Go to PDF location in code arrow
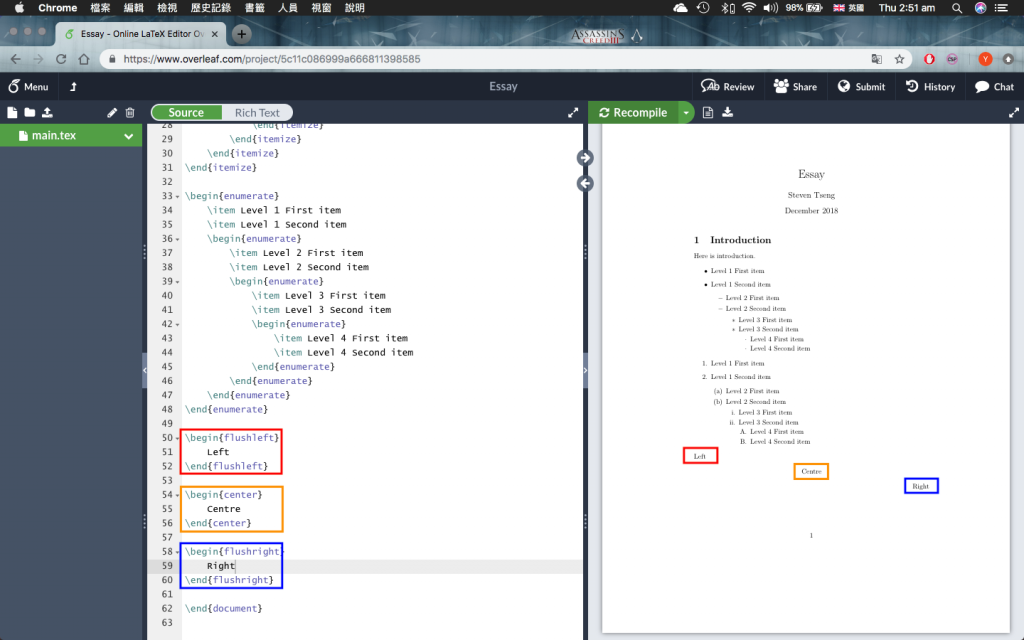 [585, 184]
